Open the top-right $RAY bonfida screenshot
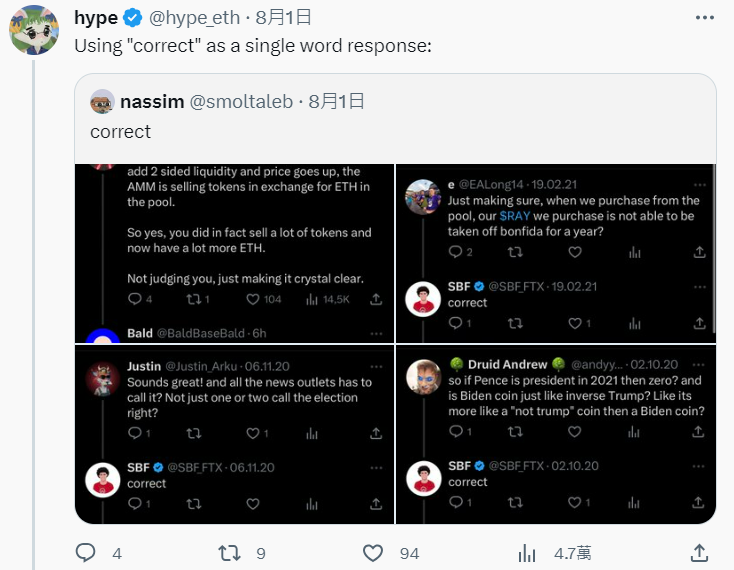The height and width of the screenshot is (570, 734). [556, 253]
